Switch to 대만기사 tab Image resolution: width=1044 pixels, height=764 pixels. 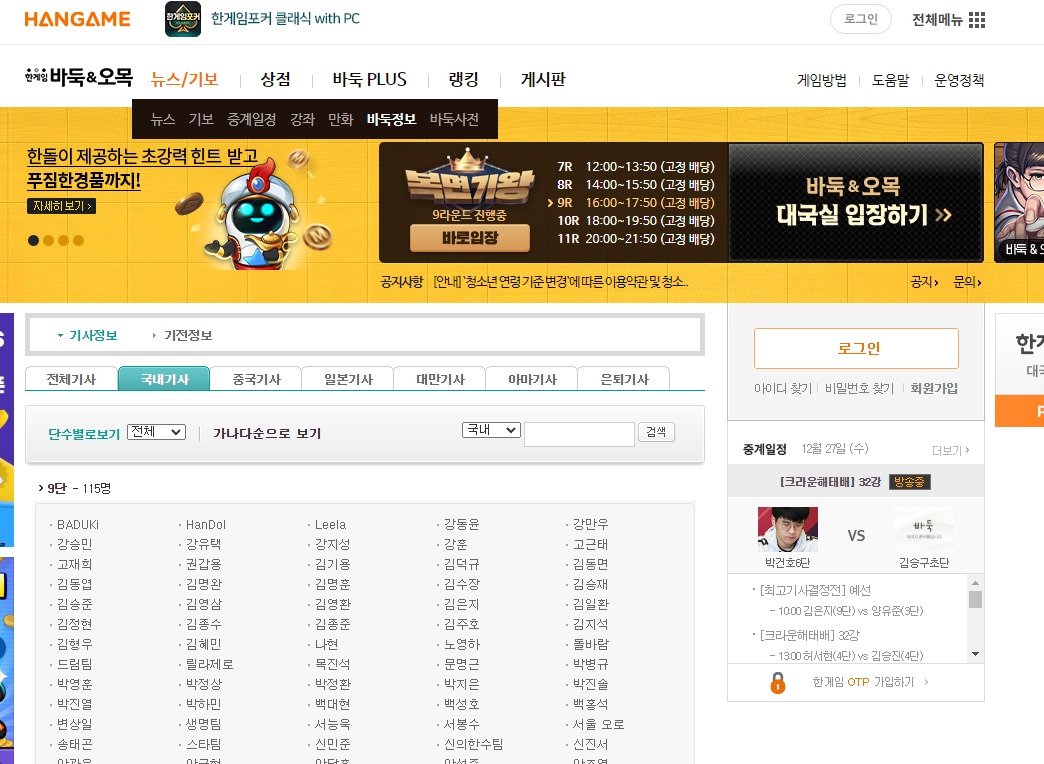tap(440, 379)
